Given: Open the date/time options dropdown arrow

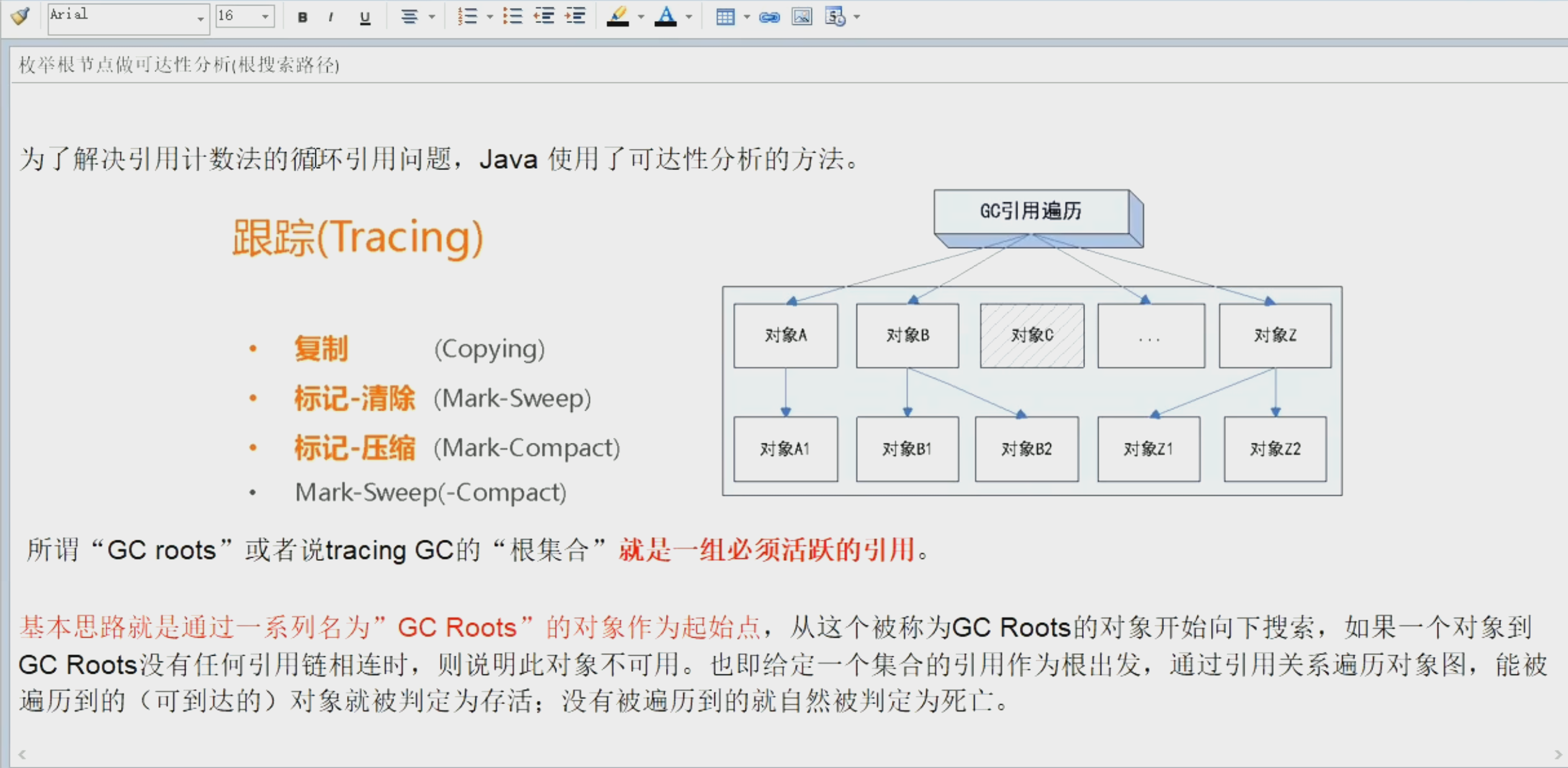Looking at the screenshot, I should 857,17.
